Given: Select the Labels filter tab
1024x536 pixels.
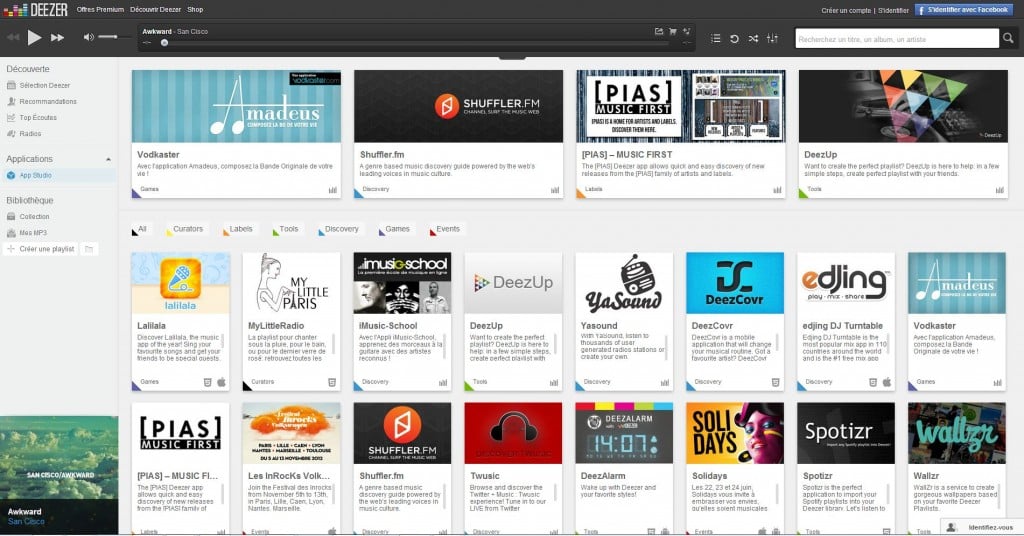Looking at the screenshot, I should point(238,230).
